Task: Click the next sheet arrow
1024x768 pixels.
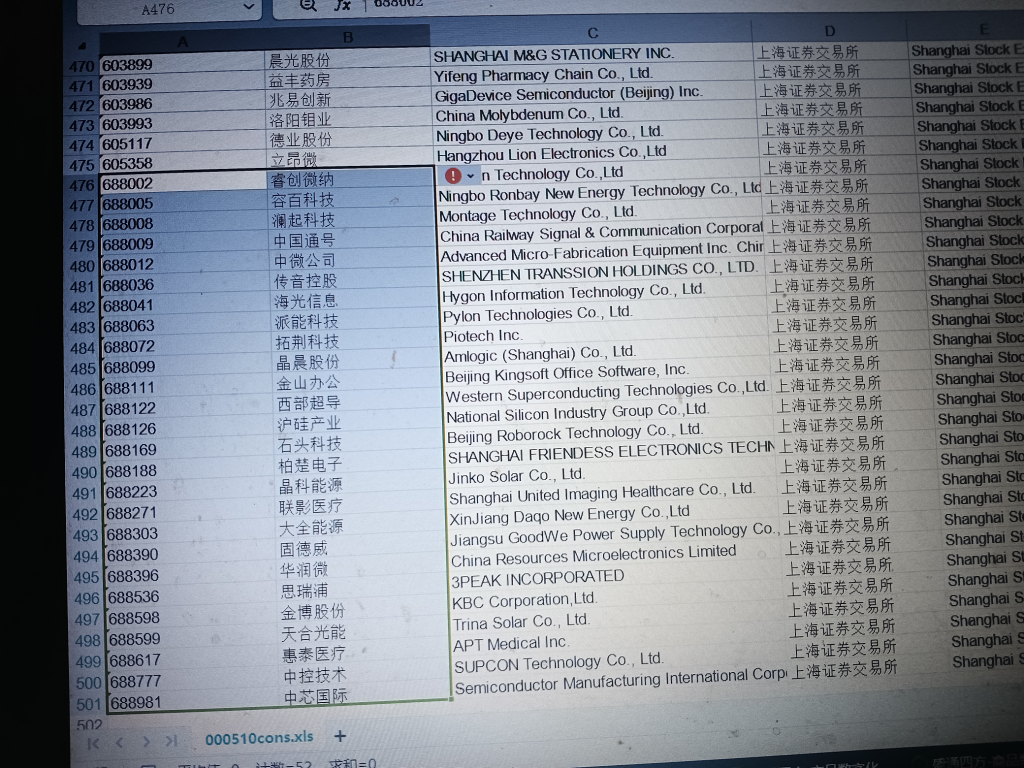Action: [146, 742]
